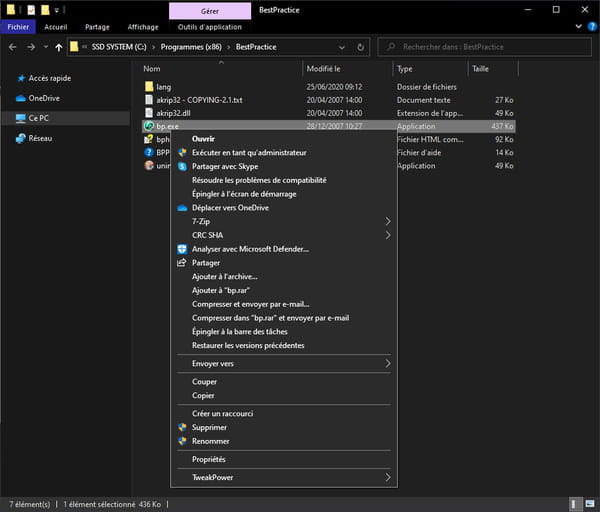Choose Couper in the context menu
This screenshot has width=600, height=512.
pos(284,382)
